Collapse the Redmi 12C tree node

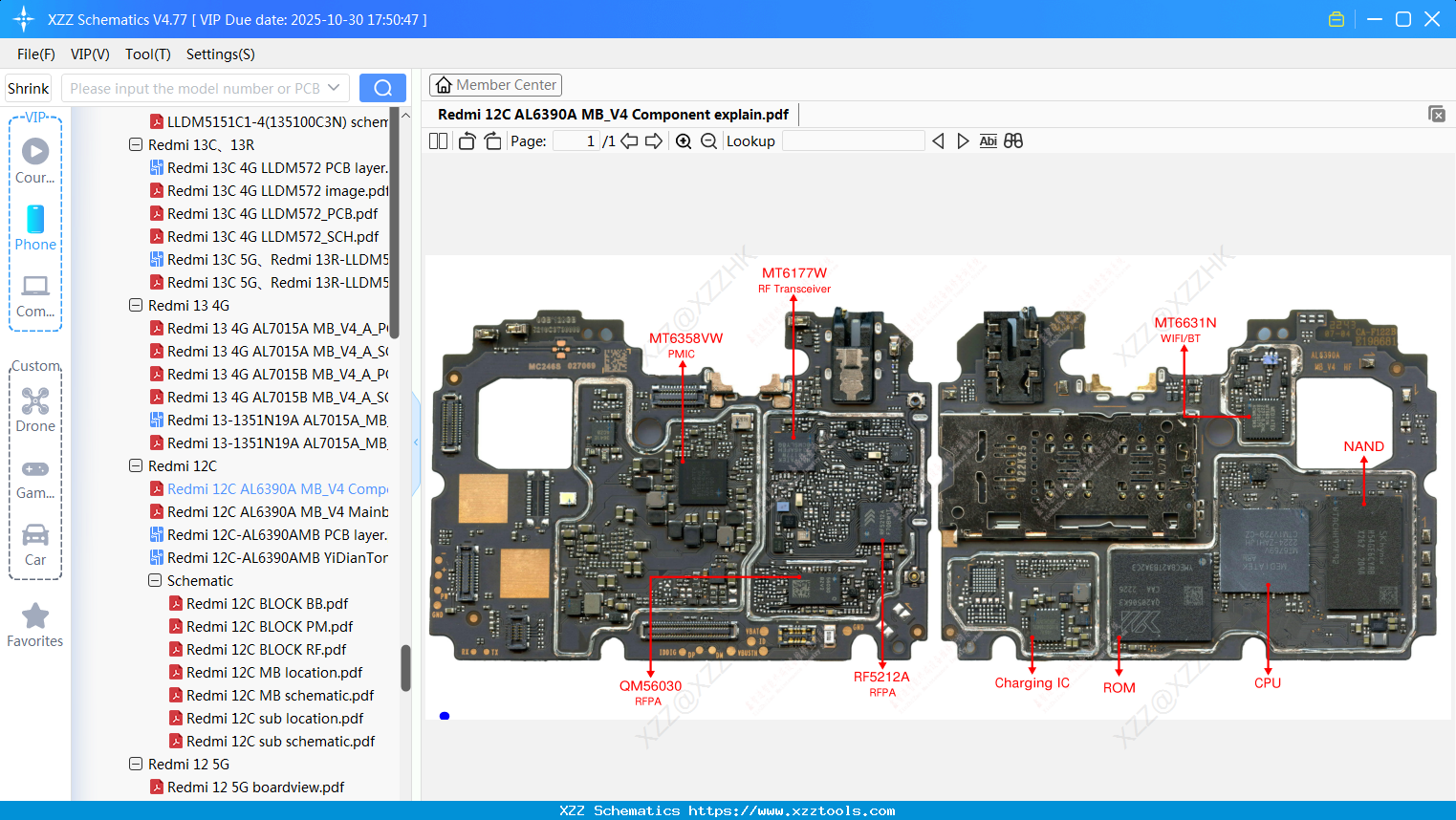coord(136,465)
